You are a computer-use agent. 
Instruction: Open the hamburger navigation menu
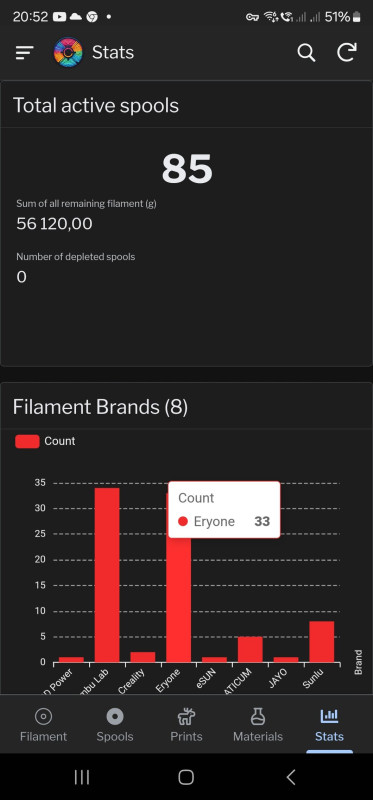[x=24, y=52]
